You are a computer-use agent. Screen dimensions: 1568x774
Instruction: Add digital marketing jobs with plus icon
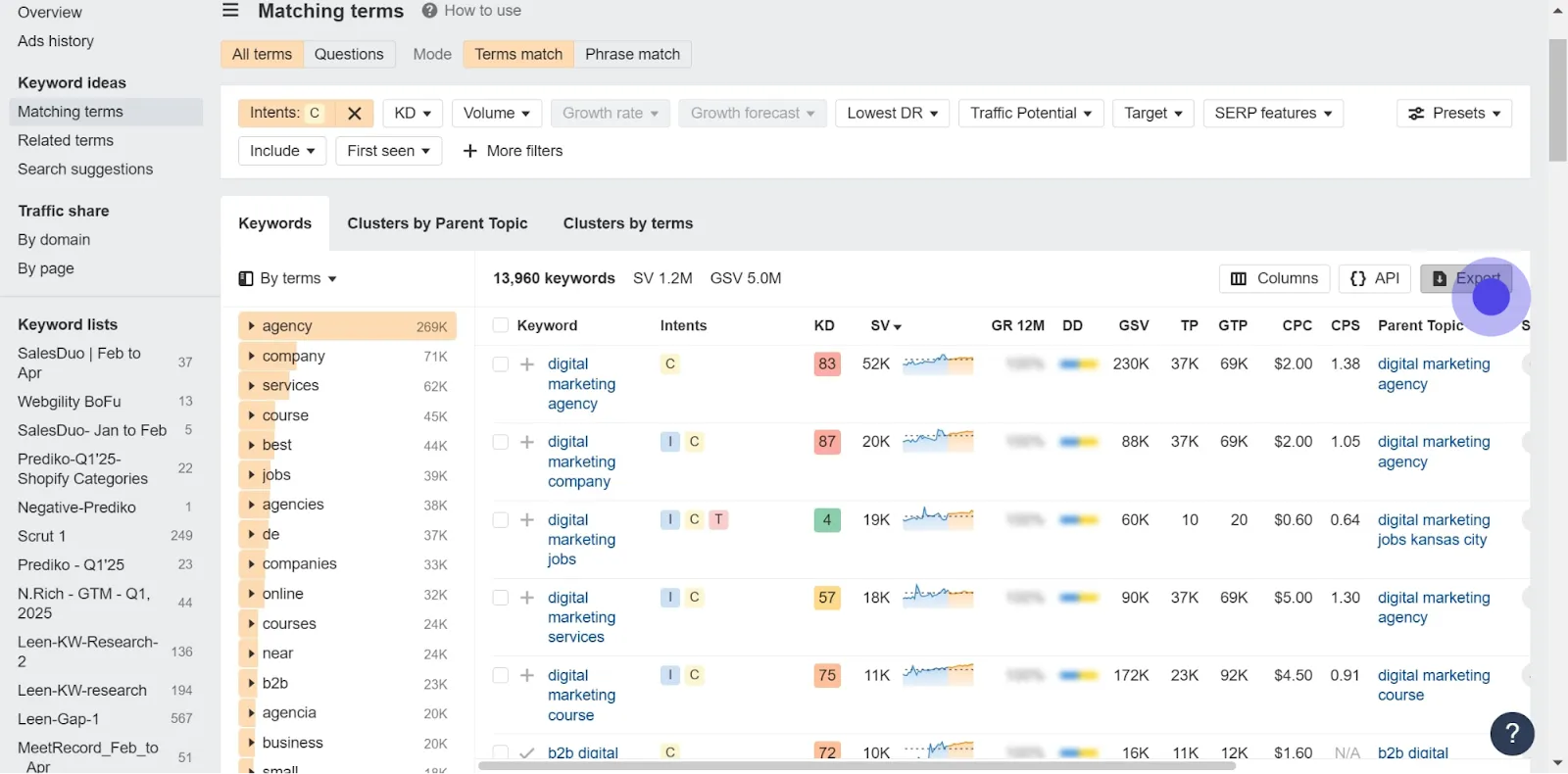tap(527, 520)
